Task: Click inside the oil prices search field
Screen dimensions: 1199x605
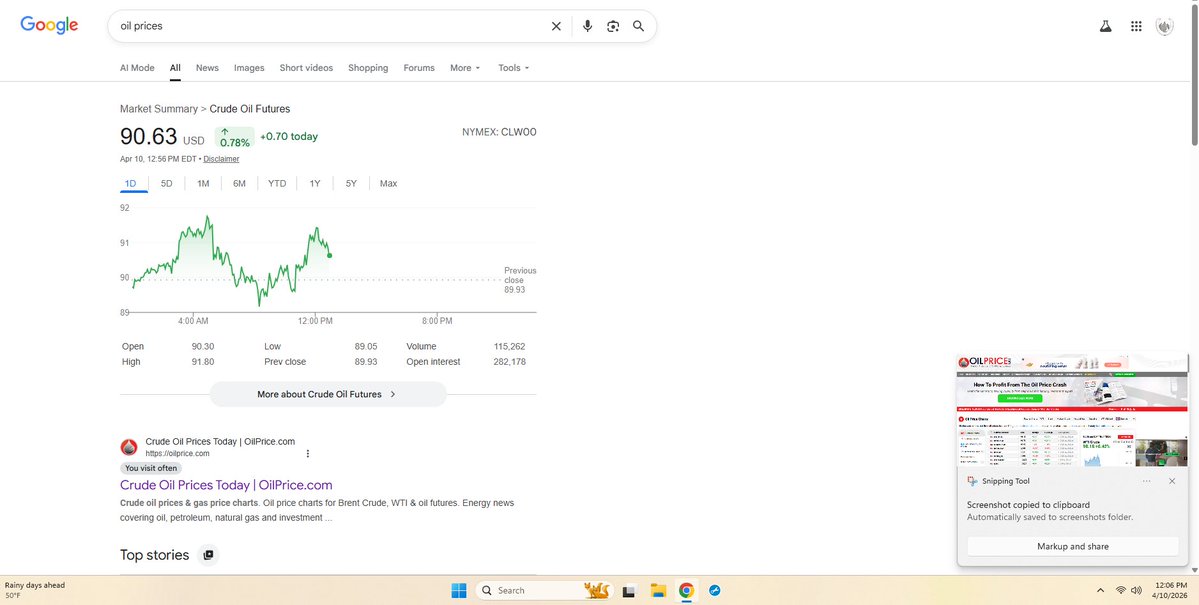Action: tap(329, 26)
